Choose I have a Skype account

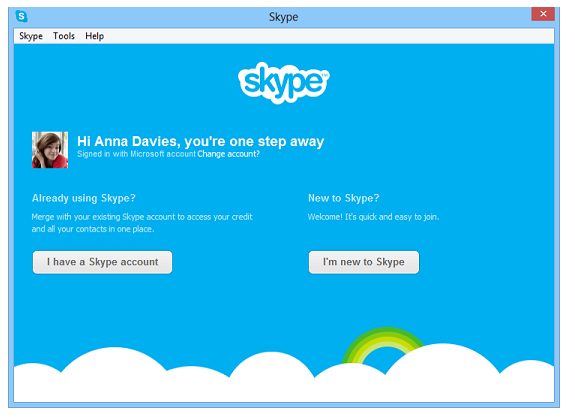coord(102,262)
